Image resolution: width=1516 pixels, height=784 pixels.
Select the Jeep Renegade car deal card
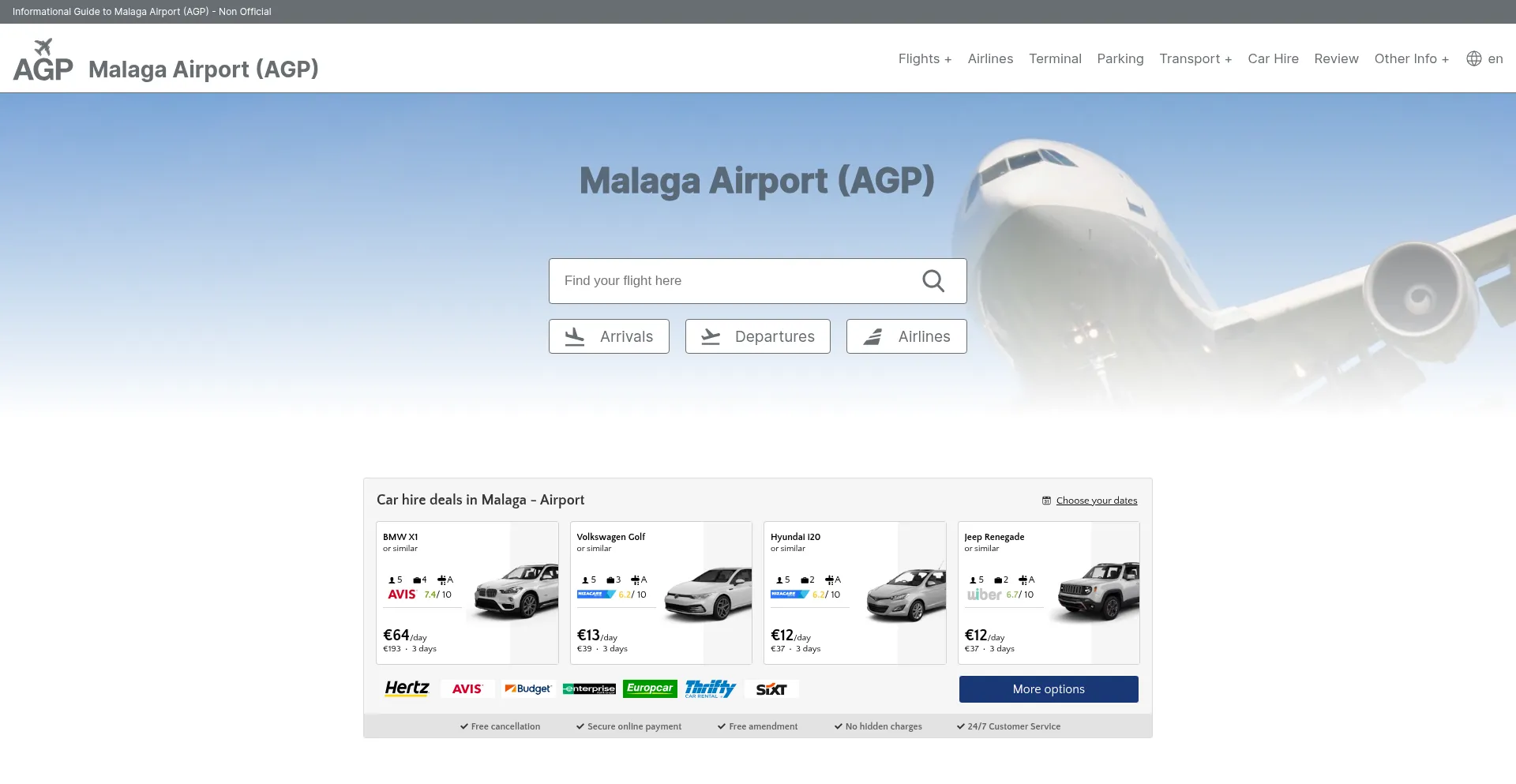pos(1049,592)
